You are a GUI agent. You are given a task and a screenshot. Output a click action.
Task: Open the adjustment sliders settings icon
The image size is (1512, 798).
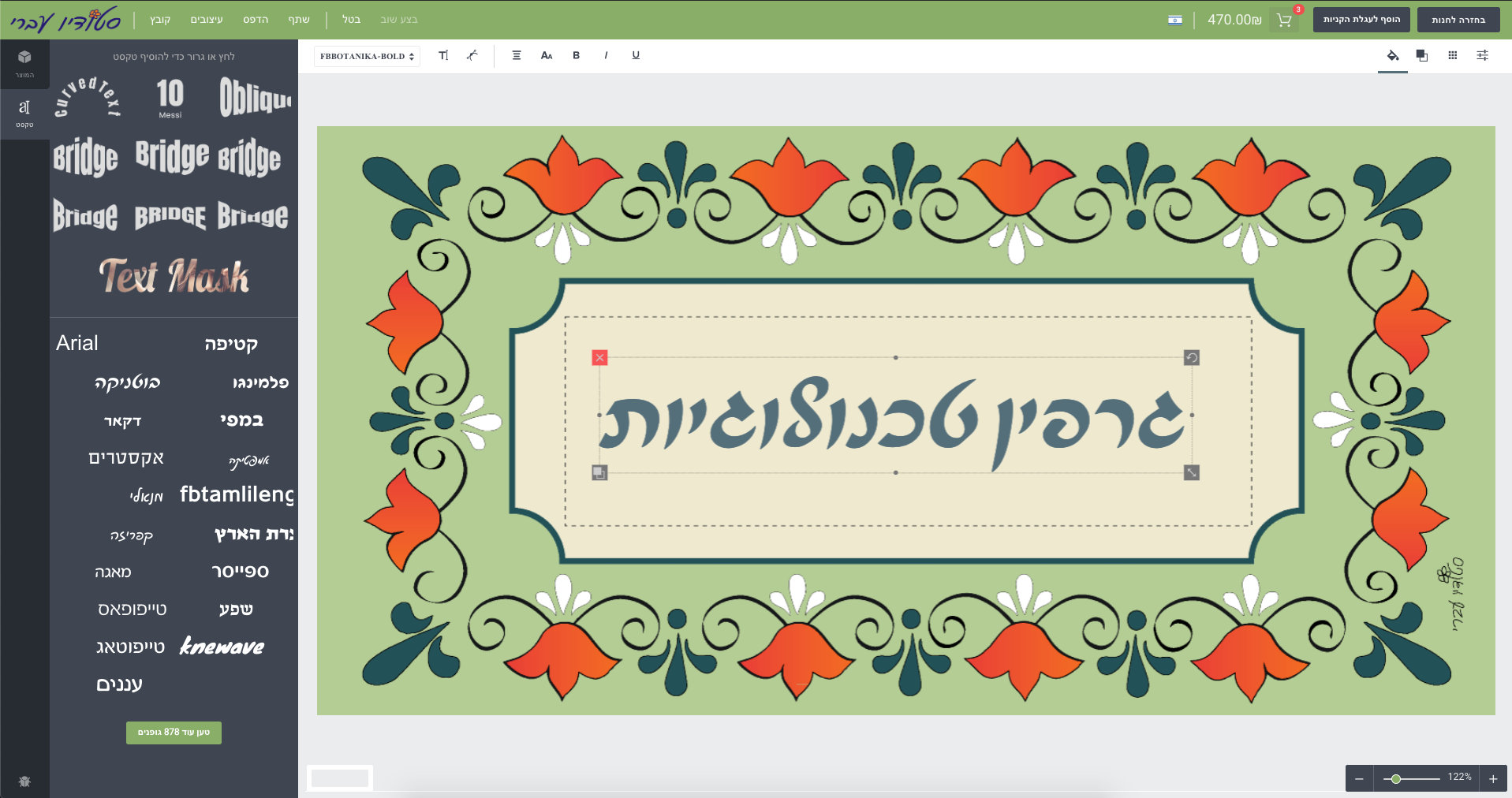(1483, 55)
